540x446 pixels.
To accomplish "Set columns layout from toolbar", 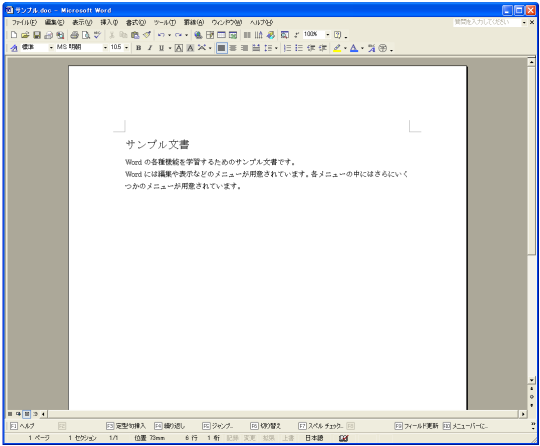I will [x=247, y=35].
